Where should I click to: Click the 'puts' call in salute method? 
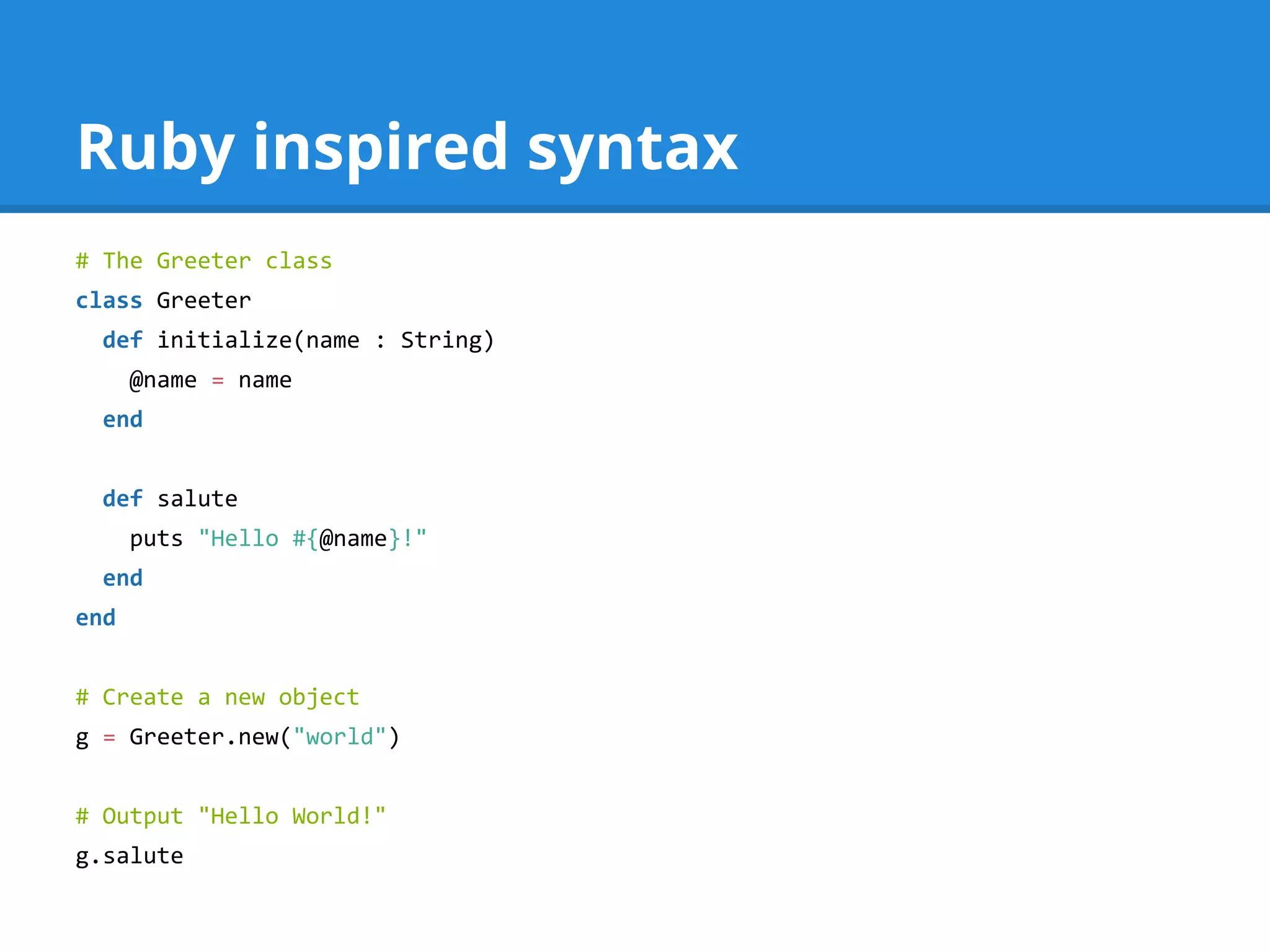[x=156, y=539]
